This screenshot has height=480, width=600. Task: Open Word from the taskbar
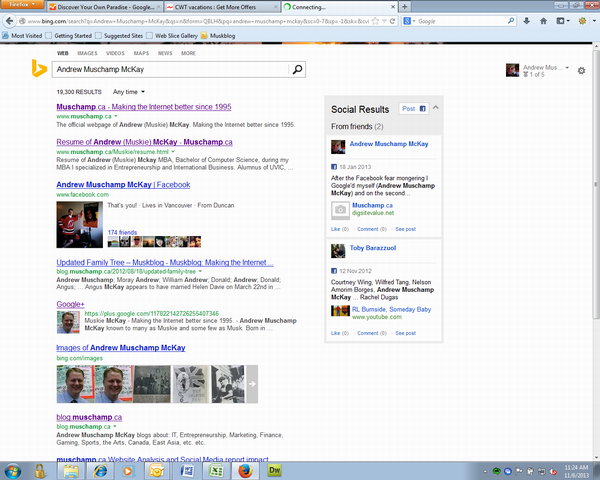(x=186, y=471)
